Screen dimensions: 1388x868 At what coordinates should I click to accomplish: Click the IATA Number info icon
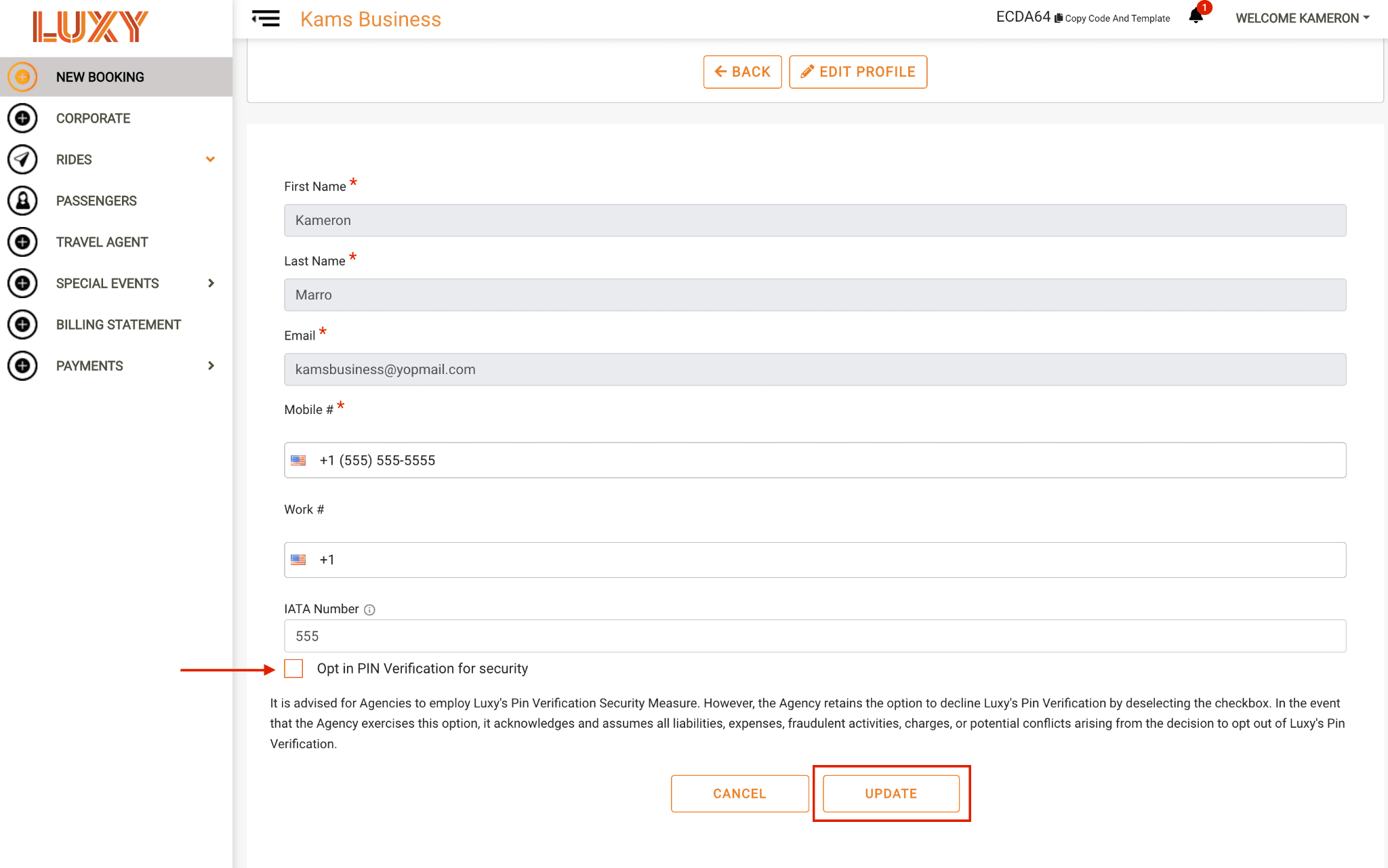[369, 610]
